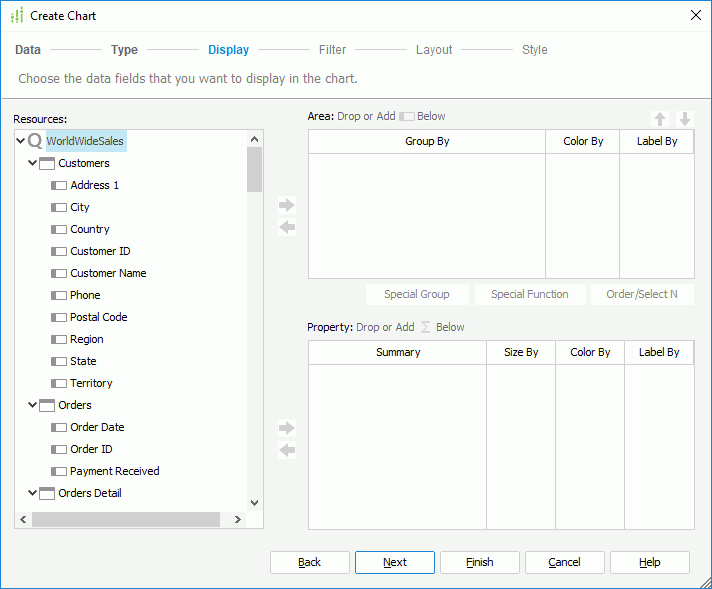
Task: Cancel the Create Chart dialog
Action: [x=564, y=562]
